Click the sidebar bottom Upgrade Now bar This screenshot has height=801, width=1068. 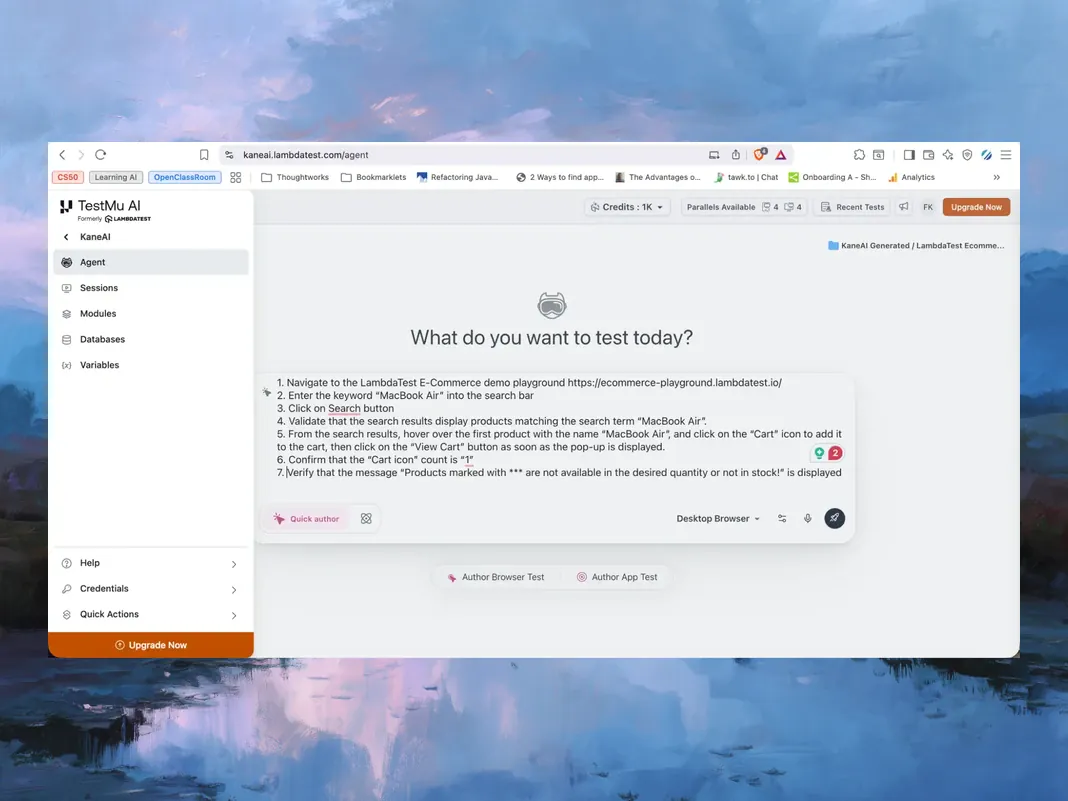pos(151,645)
